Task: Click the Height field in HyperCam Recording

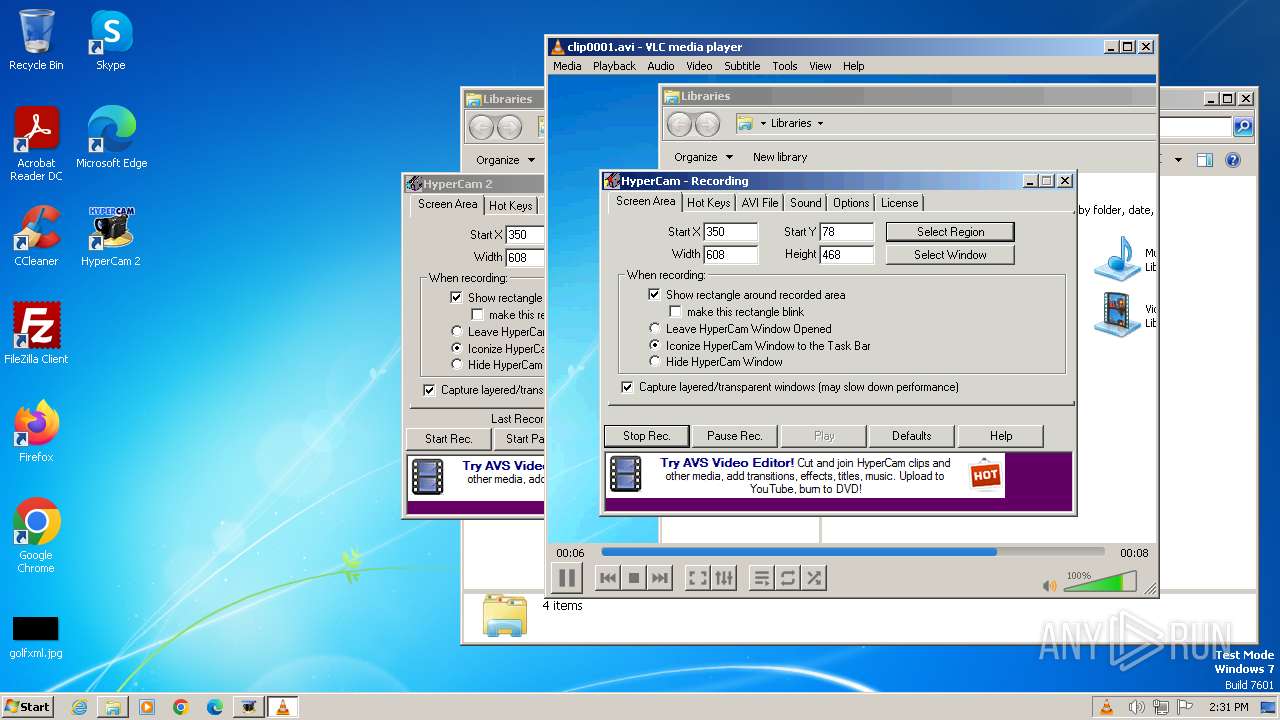Action: click(x=846, y=255)
